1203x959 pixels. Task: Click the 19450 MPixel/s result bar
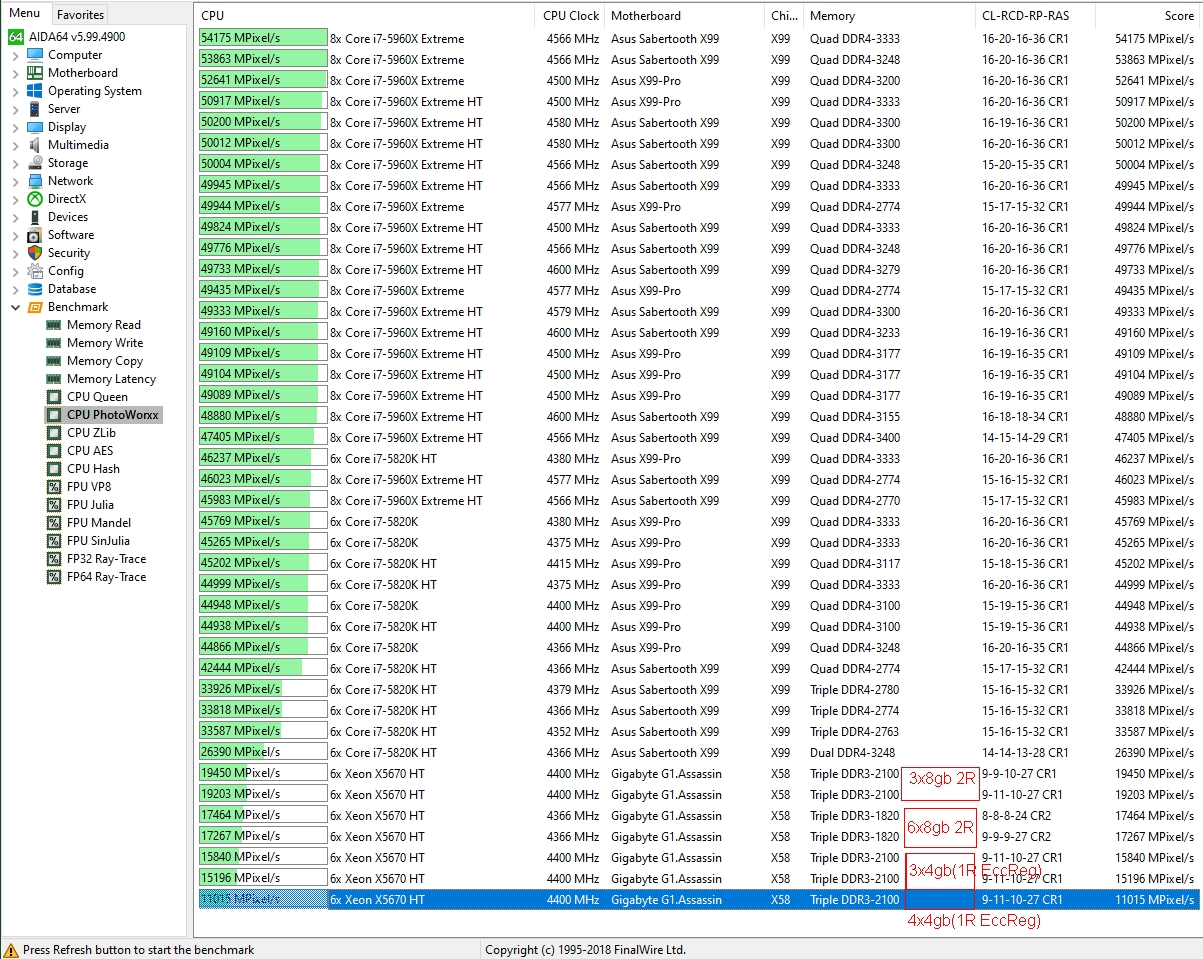pyautogui.click(x=263, y=773)
